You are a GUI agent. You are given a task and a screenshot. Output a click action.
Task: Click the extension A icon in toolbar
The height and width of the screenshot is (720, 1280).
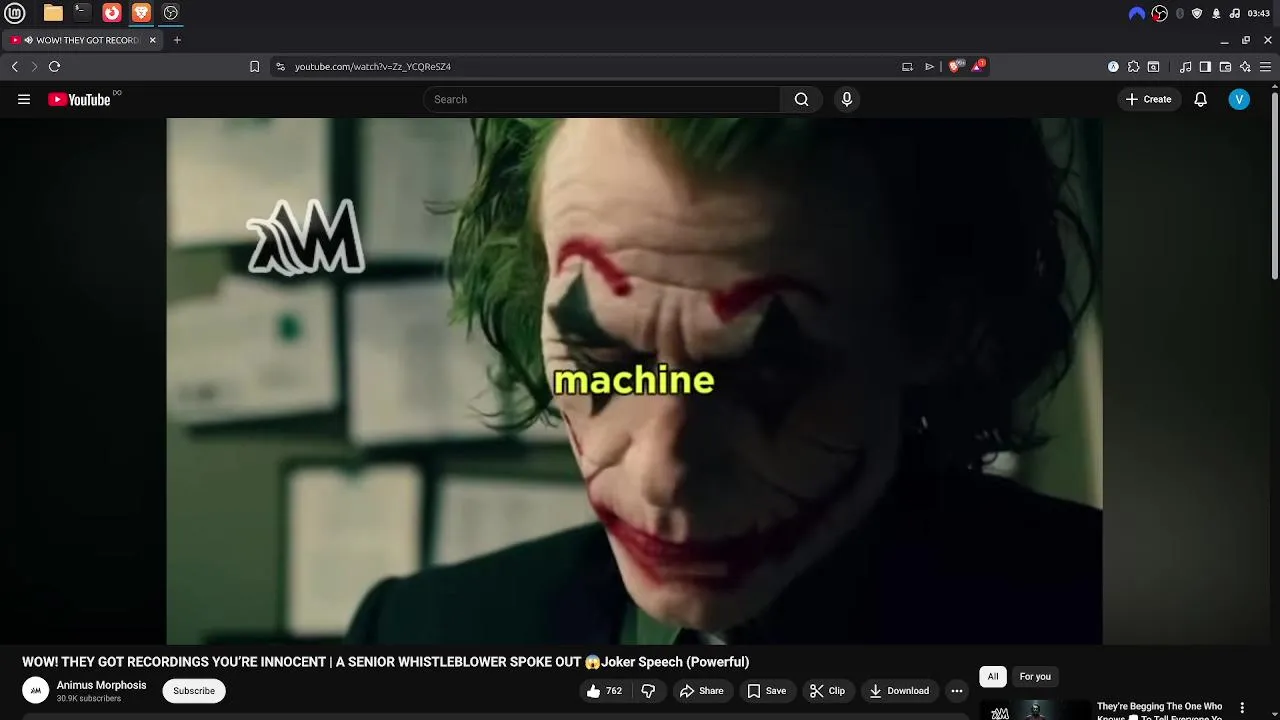point(1113,66)
